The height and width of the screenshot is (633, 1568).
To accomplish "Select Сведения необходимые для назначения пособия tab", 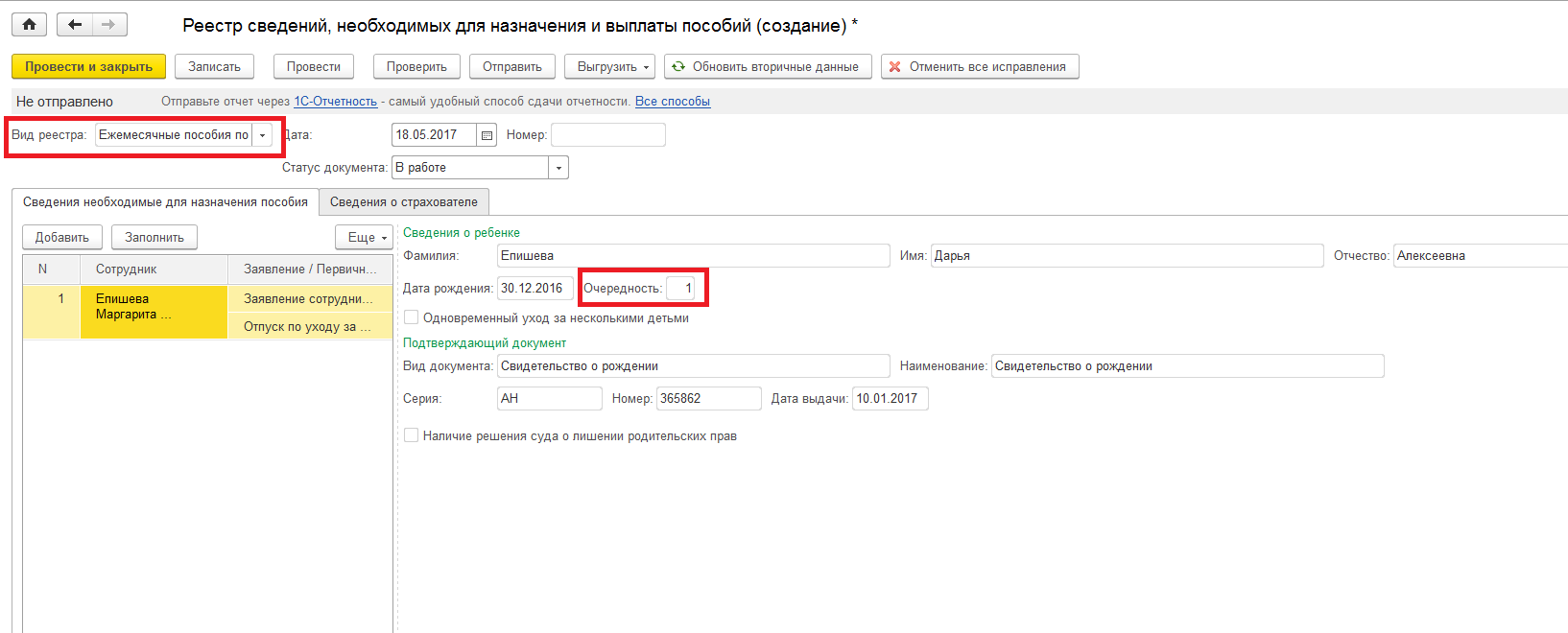I will tap(165, 202).
